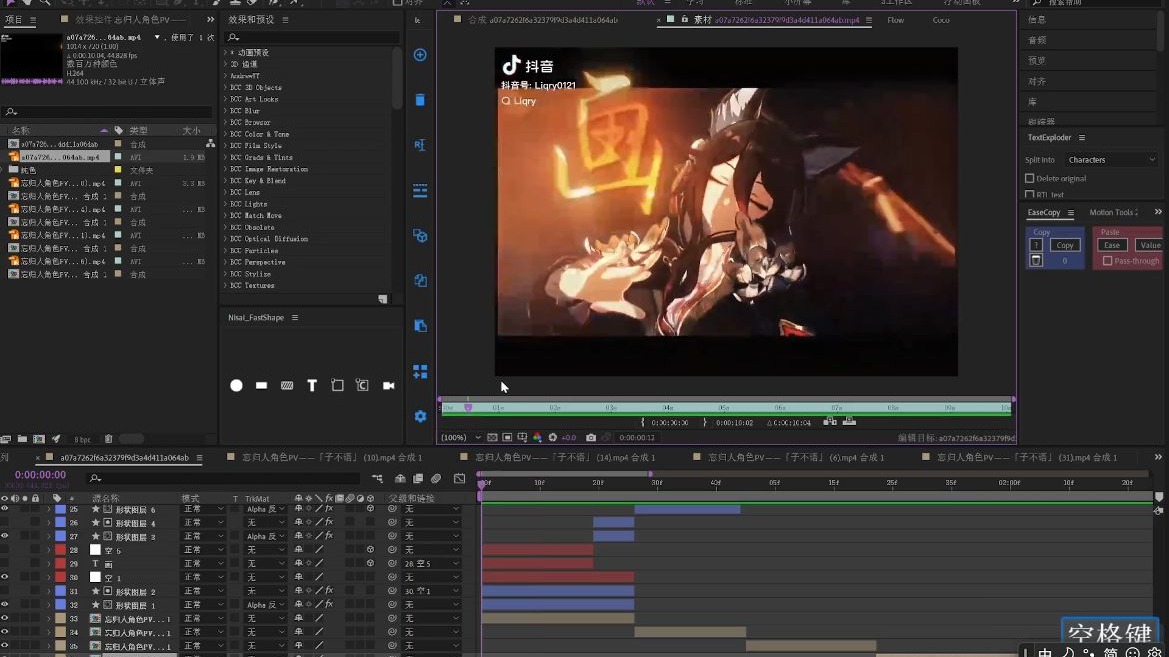Click the Ease button in EaseCopy Paste section
This screenshot has width=1169, height=657.
coord(1112,245)
